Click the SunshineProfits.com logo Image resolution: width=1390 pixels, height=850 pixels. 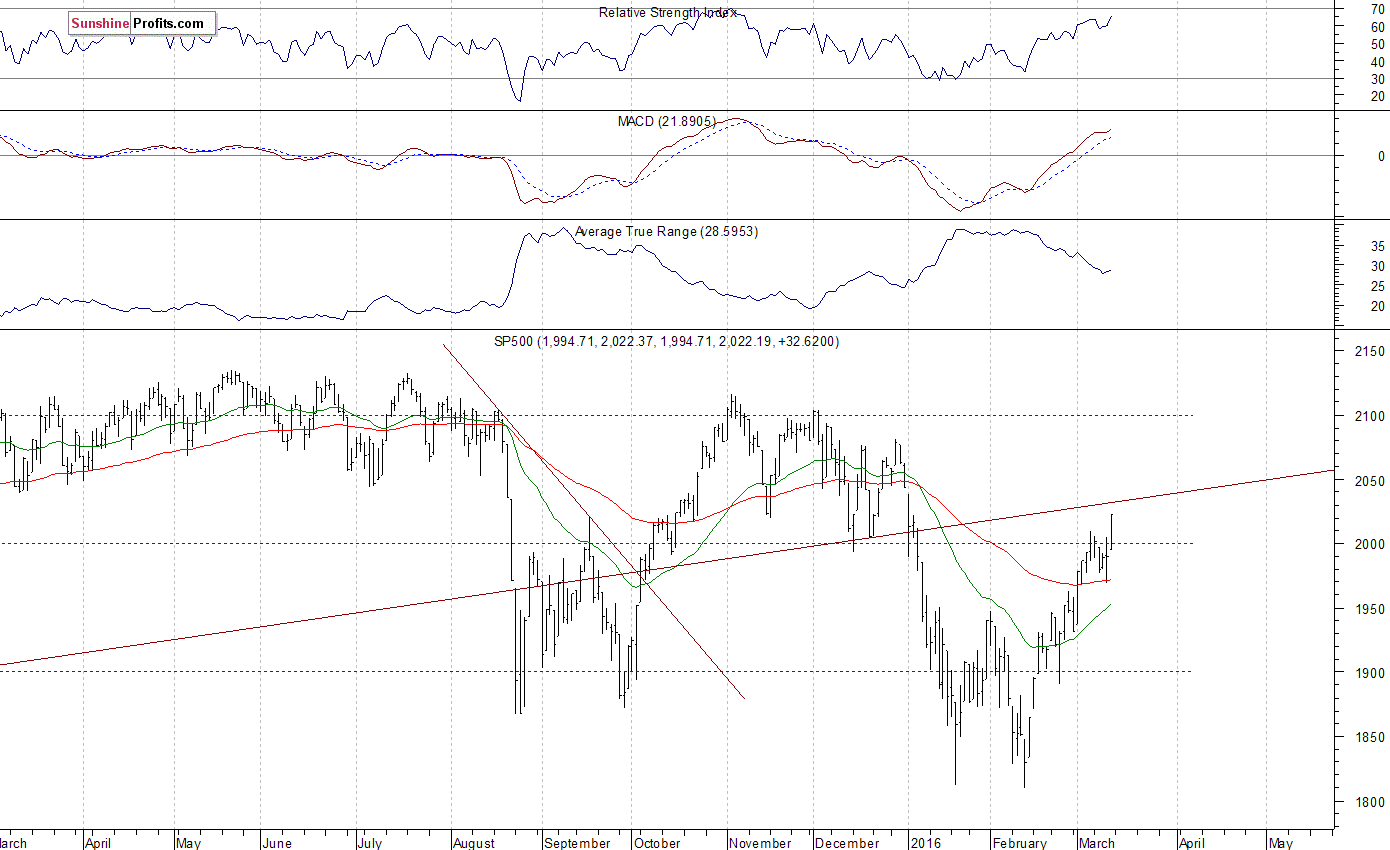tap(141, 23)
